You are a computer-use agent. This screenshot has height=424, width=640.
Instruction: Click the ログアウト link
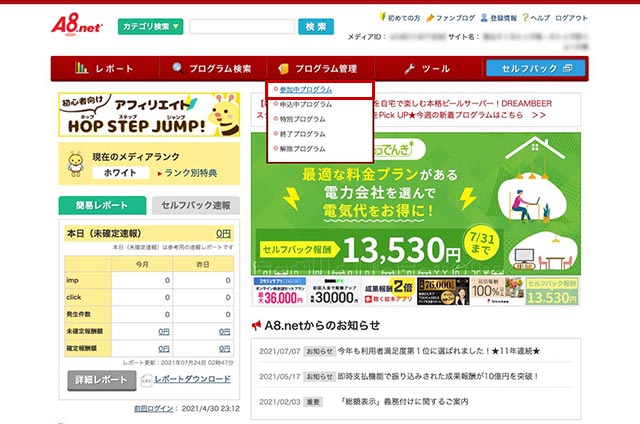571,18
